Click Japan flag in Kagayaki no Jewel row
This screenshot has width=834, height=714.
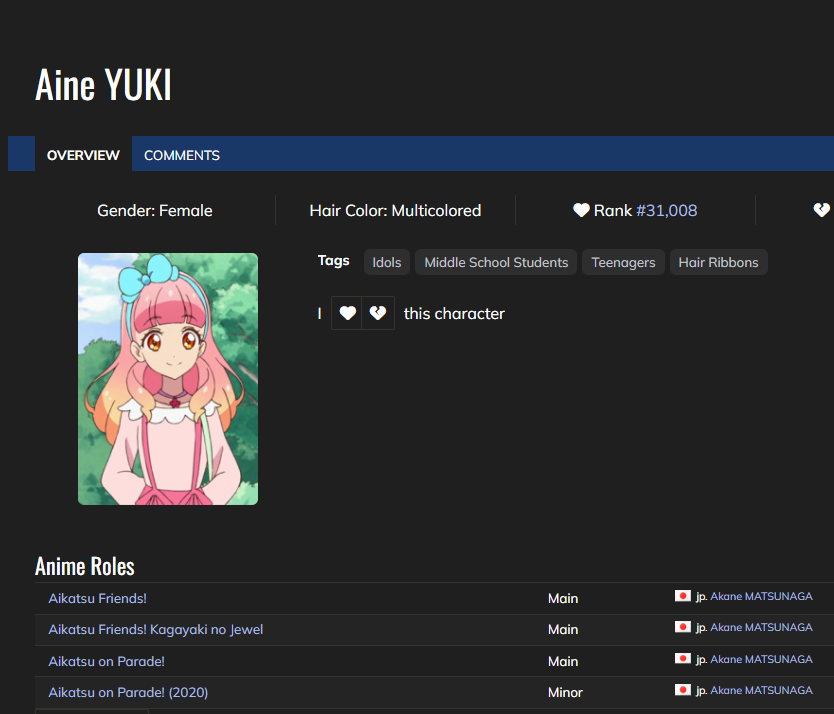tap(683, 627)
